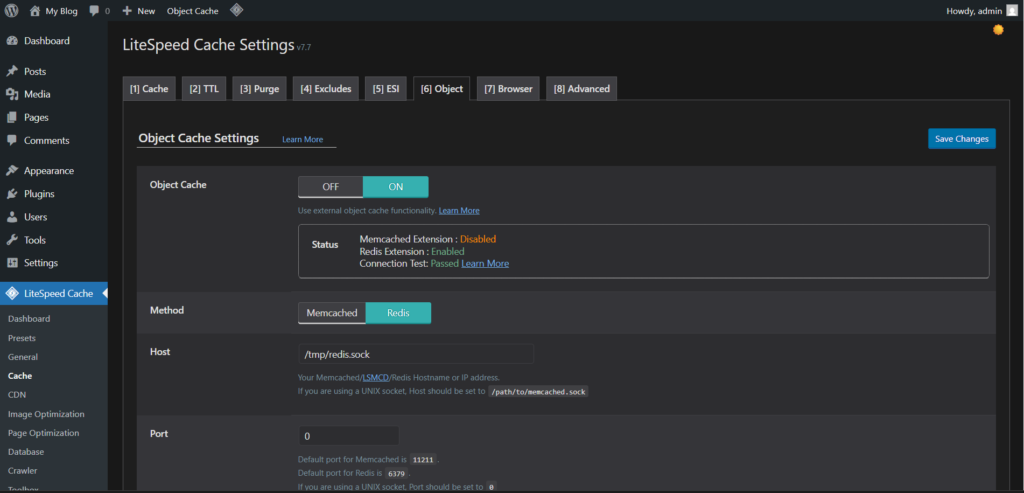Open Learn More beside Object Cache Settings
Image resolution: width=1024 pixels, height=493 pixels.
(x=302, y=140)
